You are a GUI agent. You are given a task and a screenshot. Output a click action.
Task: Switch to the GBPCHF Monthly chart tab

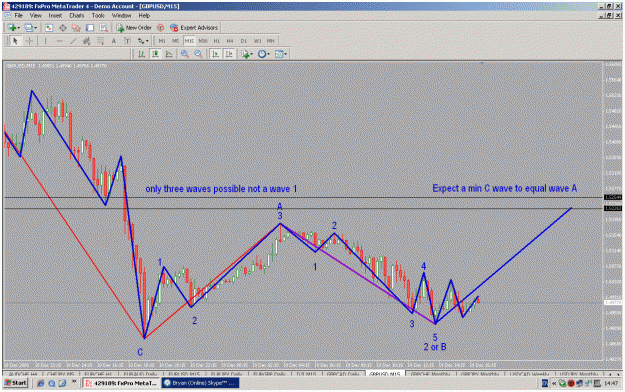tap(430, 374)
